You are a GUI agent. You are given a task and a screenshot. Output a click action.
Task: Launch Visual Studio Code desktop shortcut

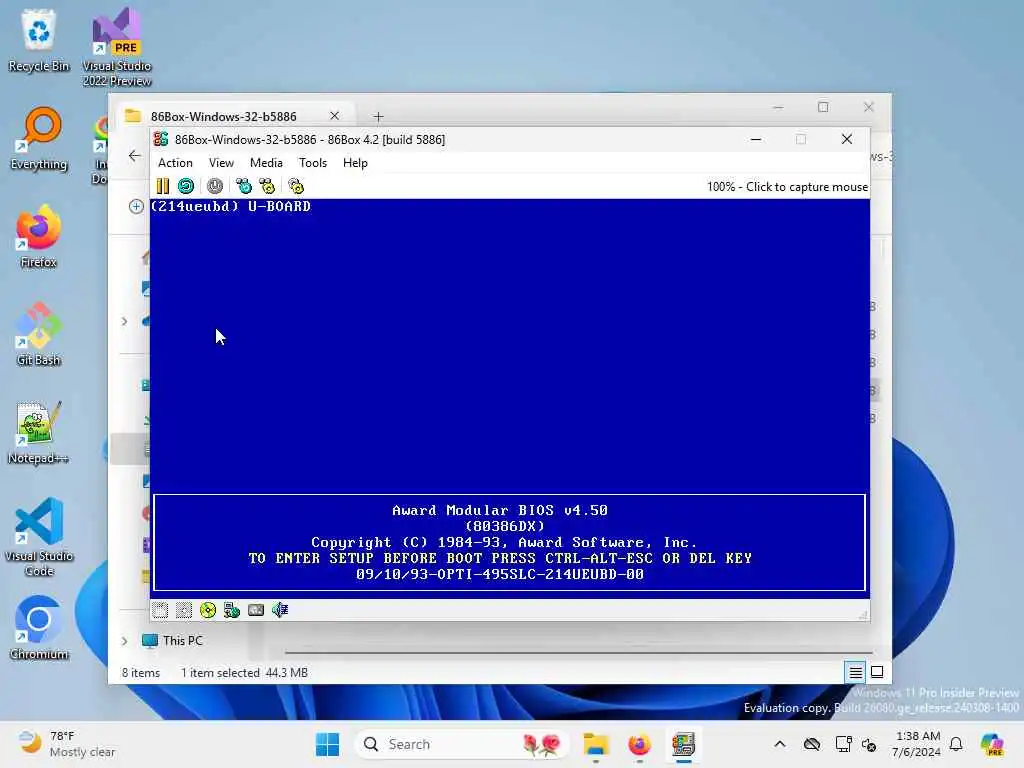tap(39, 537)
